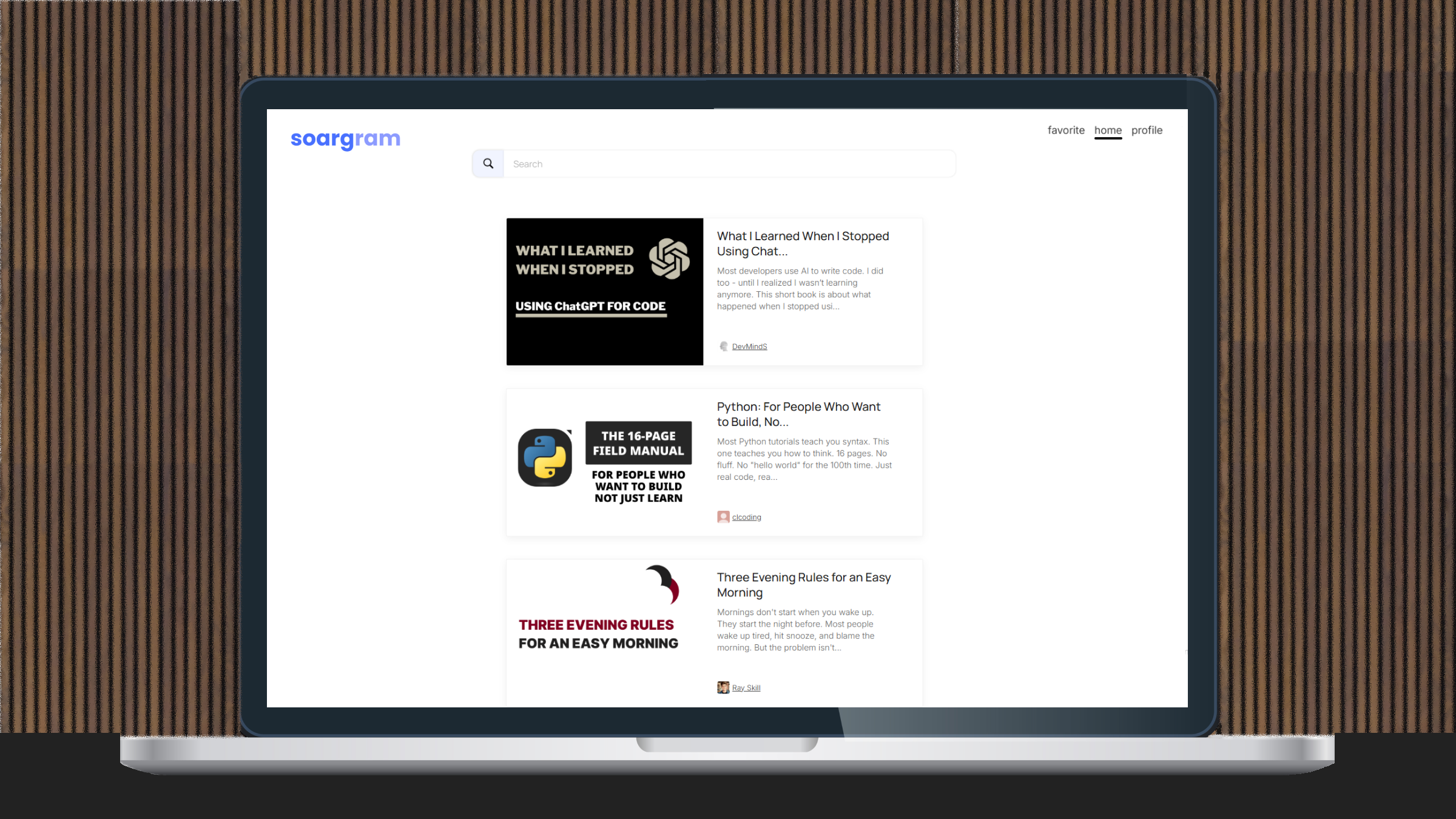Go to the profile tab
The image size is (1456, 819).
tap(1147, 130)
